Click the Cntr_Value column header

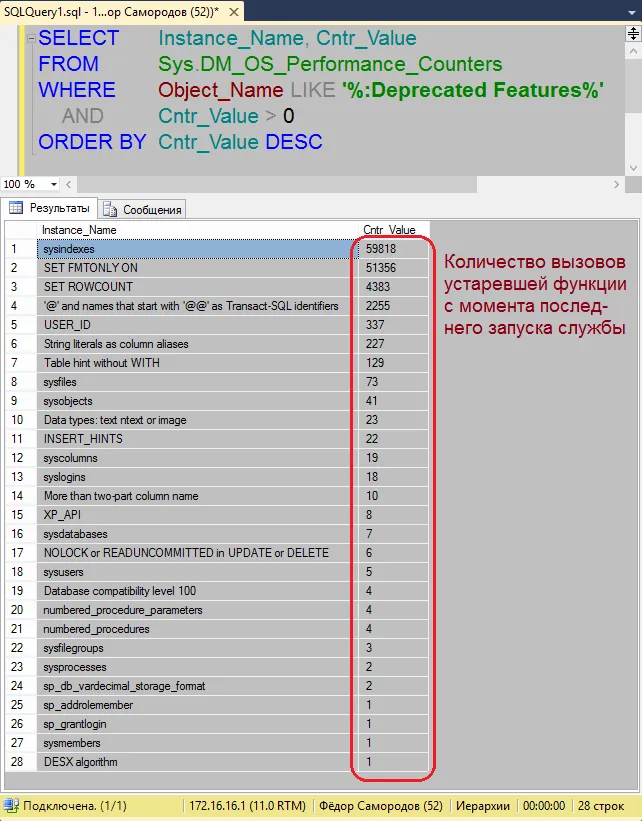coord(389,230)
